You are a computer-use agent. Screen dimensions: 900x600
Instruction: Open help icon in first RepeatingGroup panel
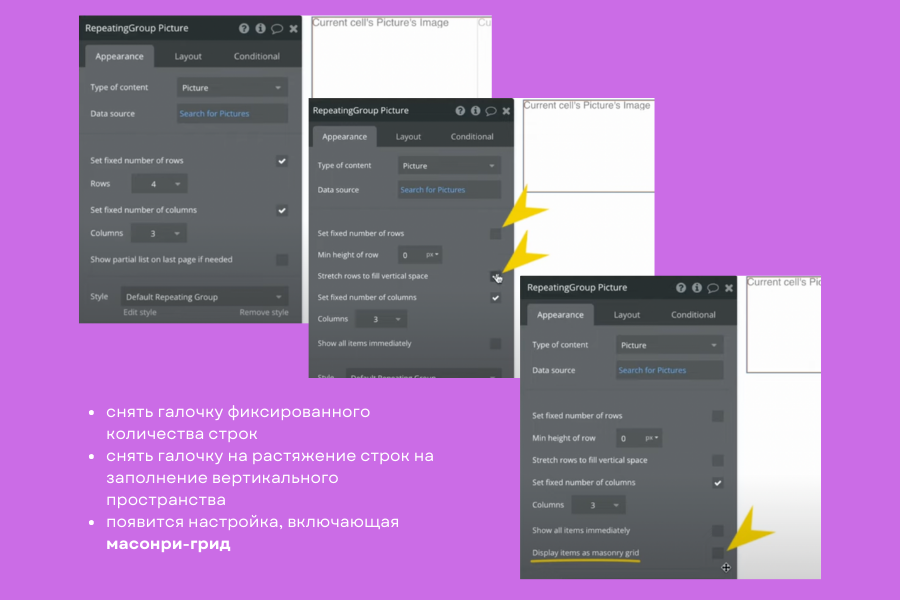click(244, 28)
